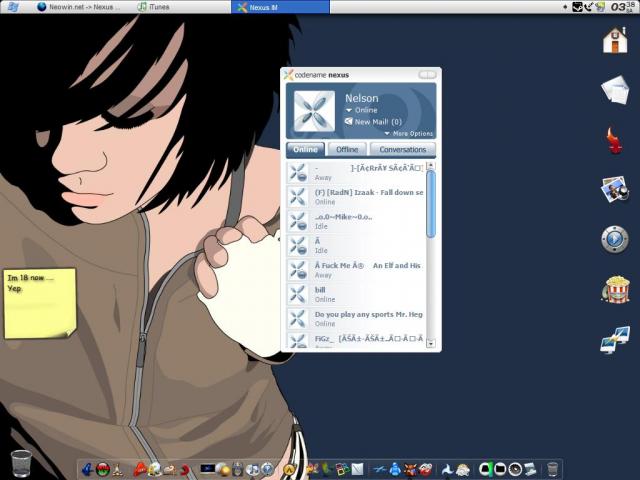Viewport: 640px width, 480px height.
Task: Click the display name Nelson
Action: [x=362, y=98]
